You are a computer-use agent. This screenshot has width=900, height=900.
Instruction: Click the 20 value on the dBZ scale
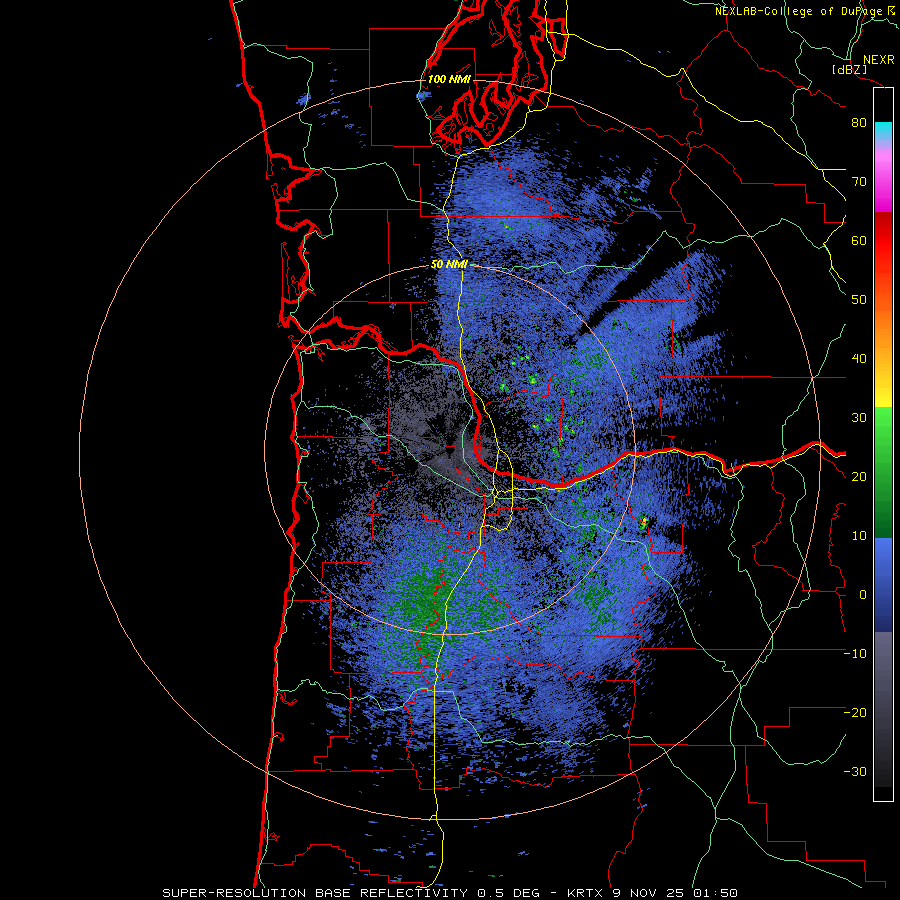[x=859, y=477]
